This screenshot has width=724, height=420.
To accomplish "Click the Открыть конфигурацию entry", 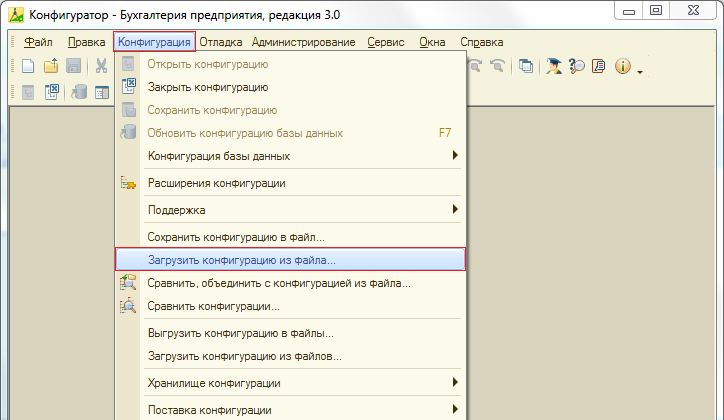I will pos(290,64).
